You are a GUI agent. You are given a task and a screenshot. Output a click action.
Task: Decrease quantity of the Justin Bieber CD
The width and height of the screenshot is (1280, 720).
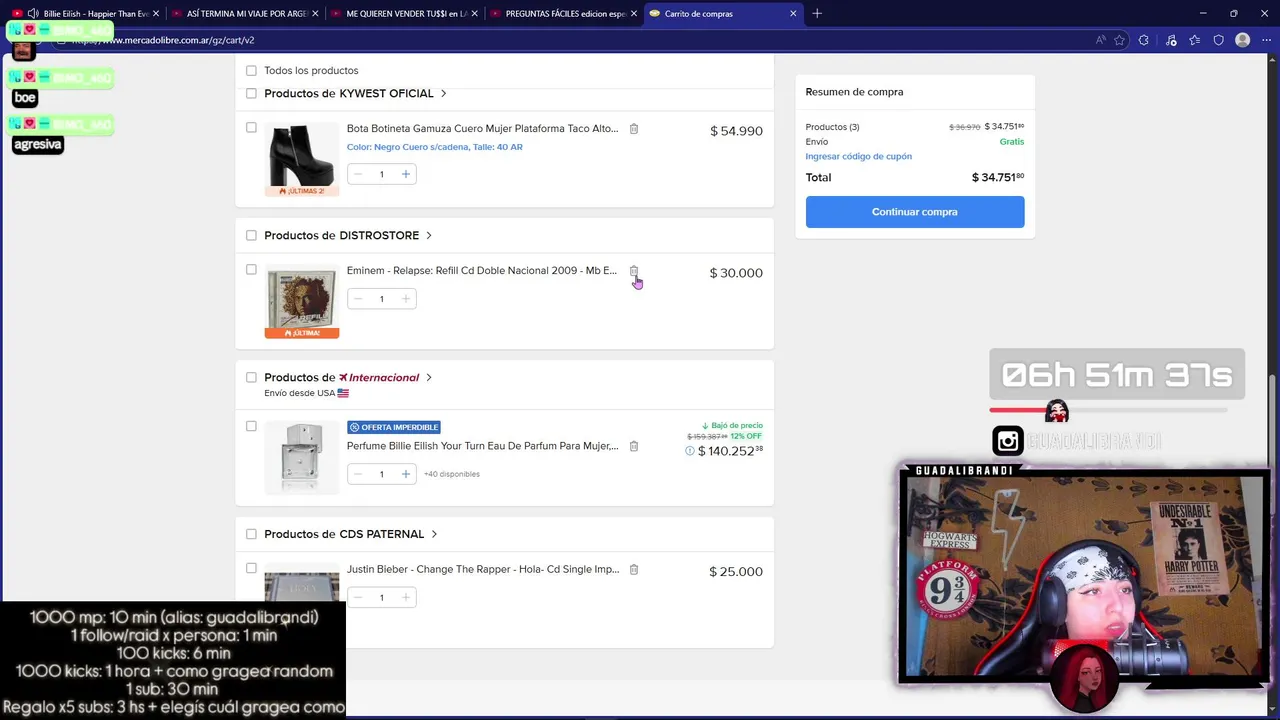click(358, 598)
